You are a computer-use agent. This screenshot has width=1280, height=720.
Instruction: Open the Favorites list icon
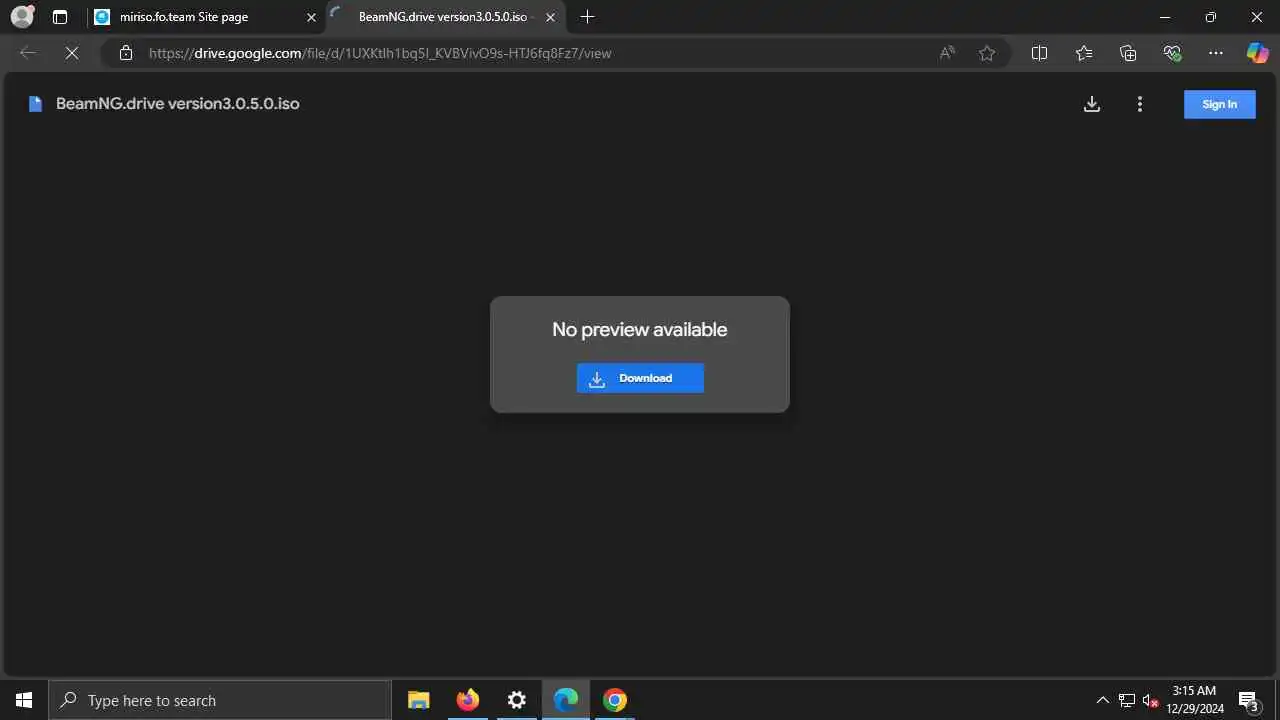pyautogui.click(x=1084, y=53)
